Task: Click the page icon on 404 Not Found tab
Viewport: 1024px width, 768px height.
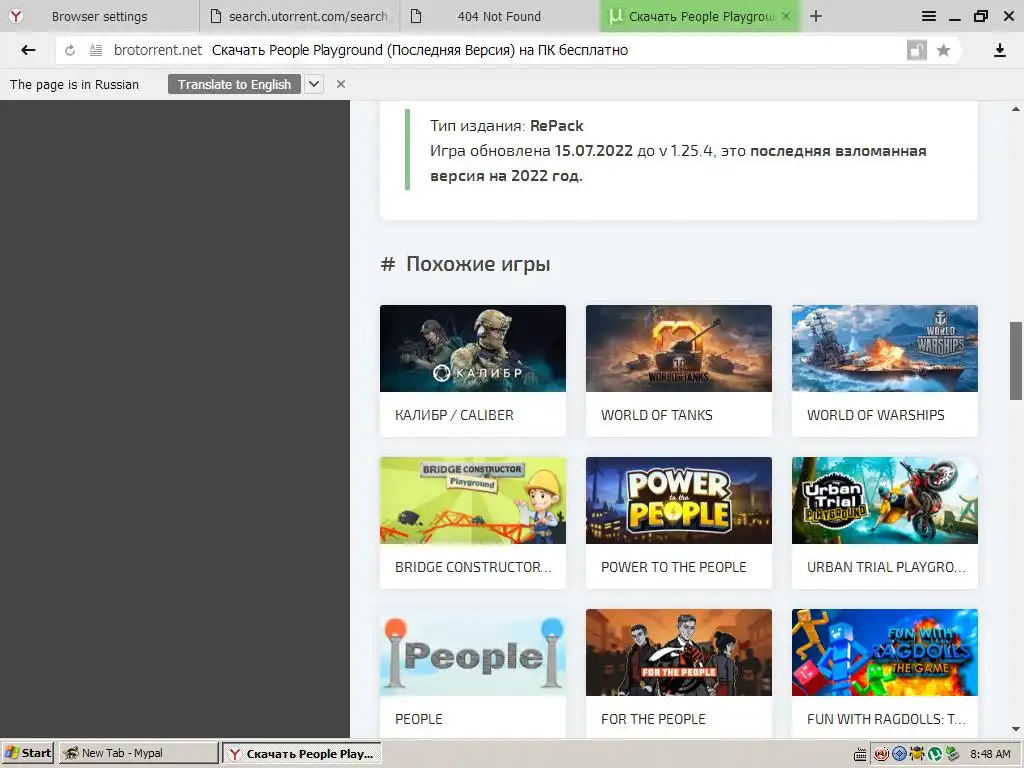Action: (x=415, y=16)
